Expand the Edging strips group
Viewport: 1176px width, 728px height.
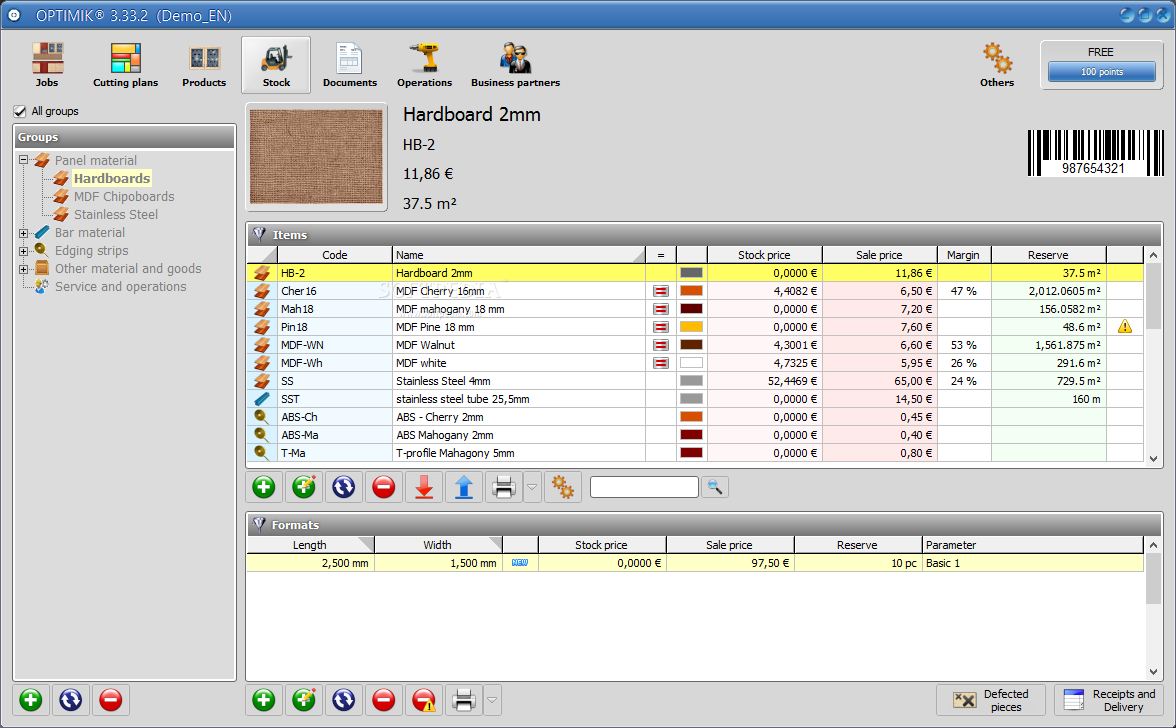point(23,251)
